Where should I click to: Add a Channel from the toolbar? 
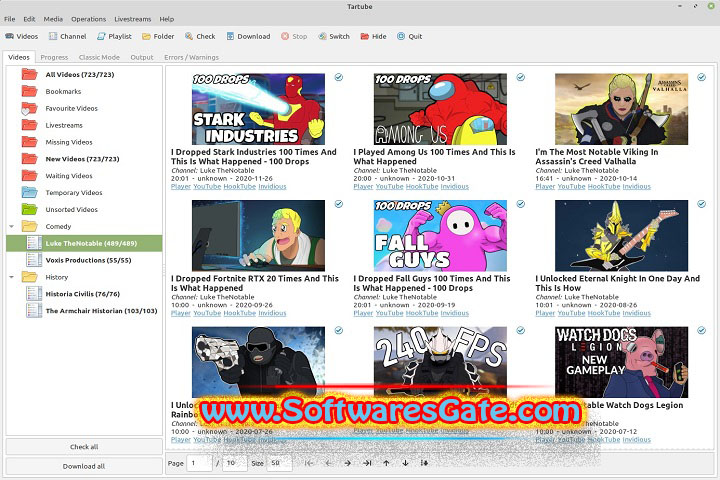pyautogui.click(x=68, y=36)
